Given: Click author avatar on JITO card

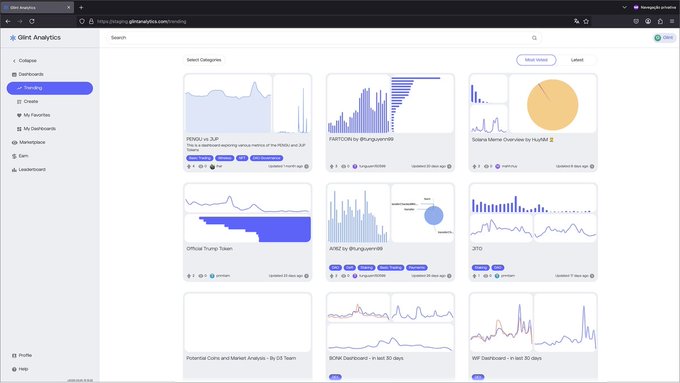Looking at the screenshot, I should pos(497,276).
